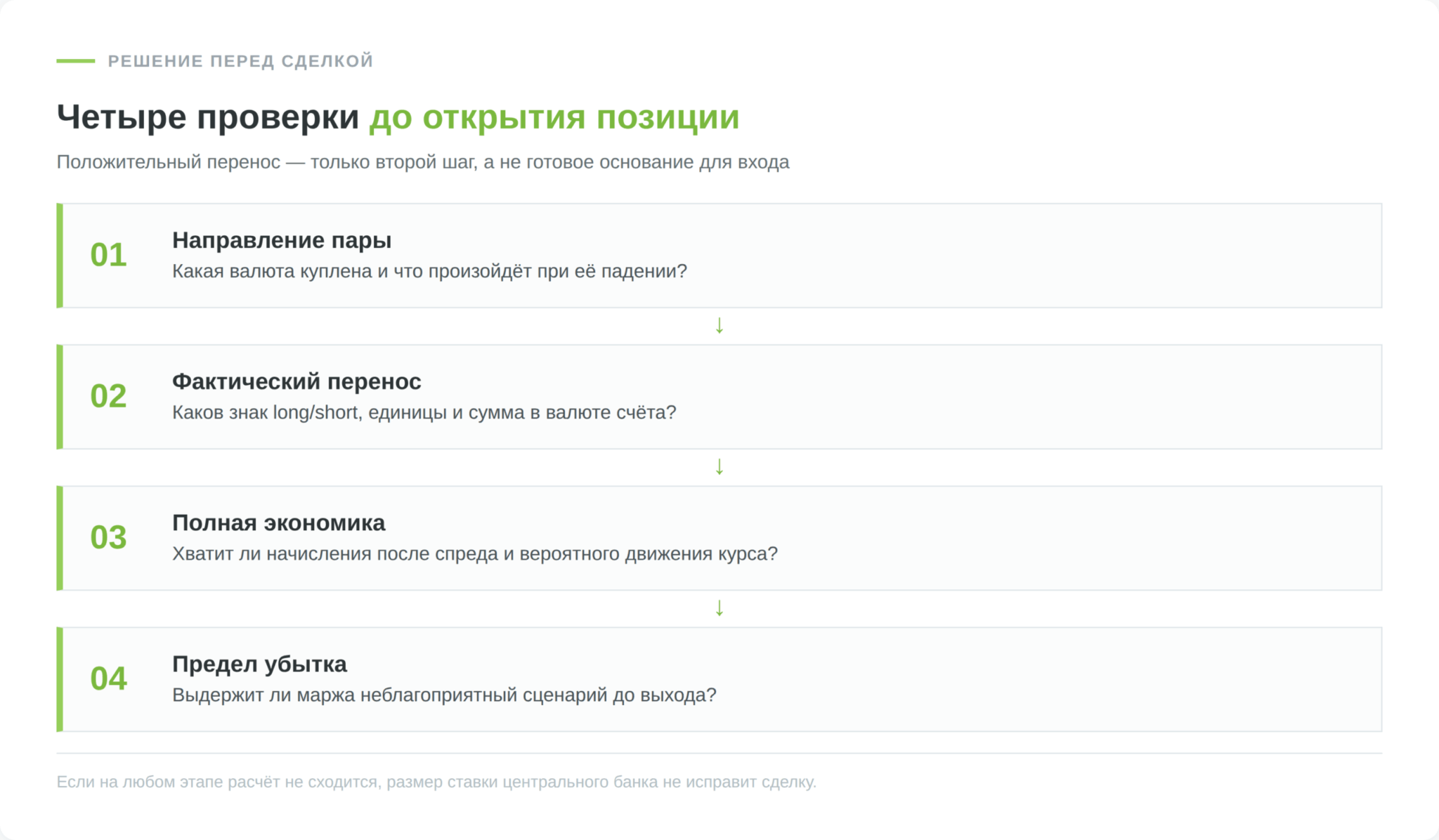Image resolution: width=1439 pixels, height=840 pixels.
Task: Click the heading 'Полная экономика'
Action: 278,523
